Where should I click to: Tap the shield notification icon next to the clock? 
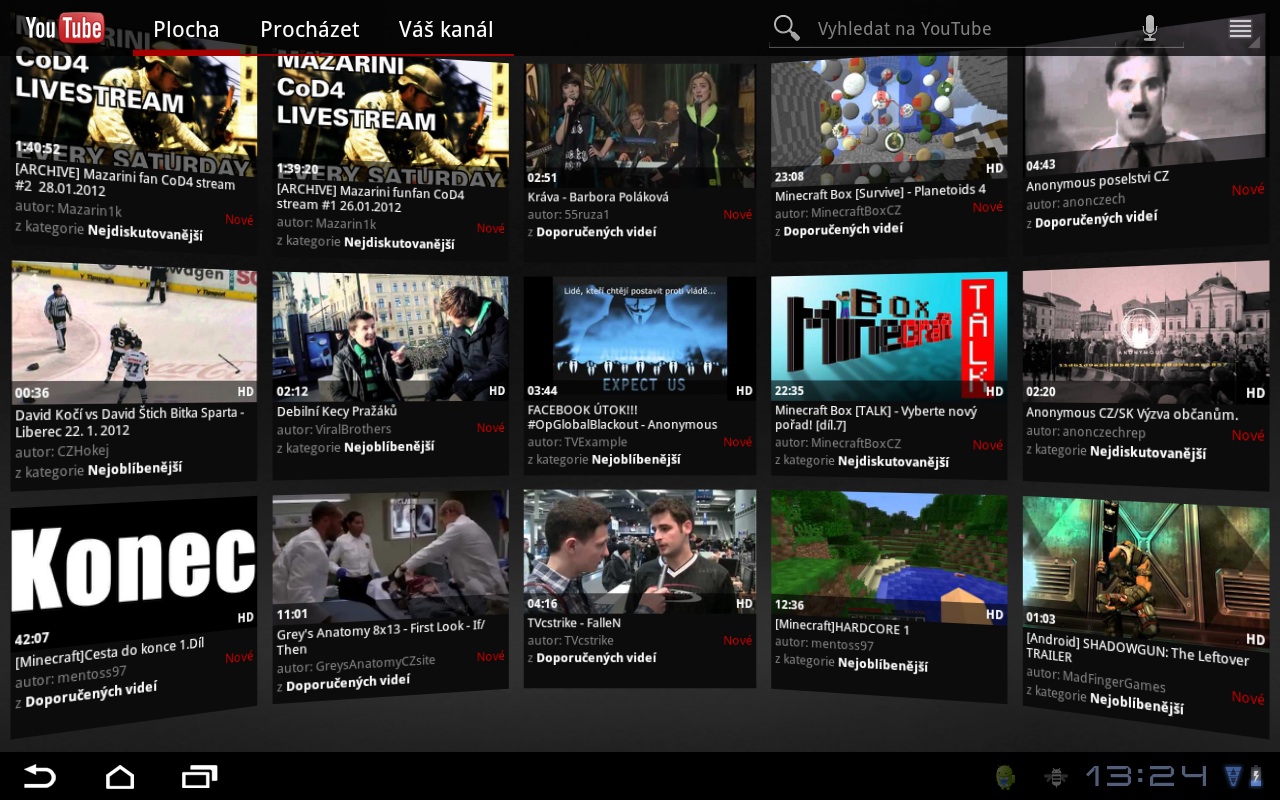pos(1232,776)
